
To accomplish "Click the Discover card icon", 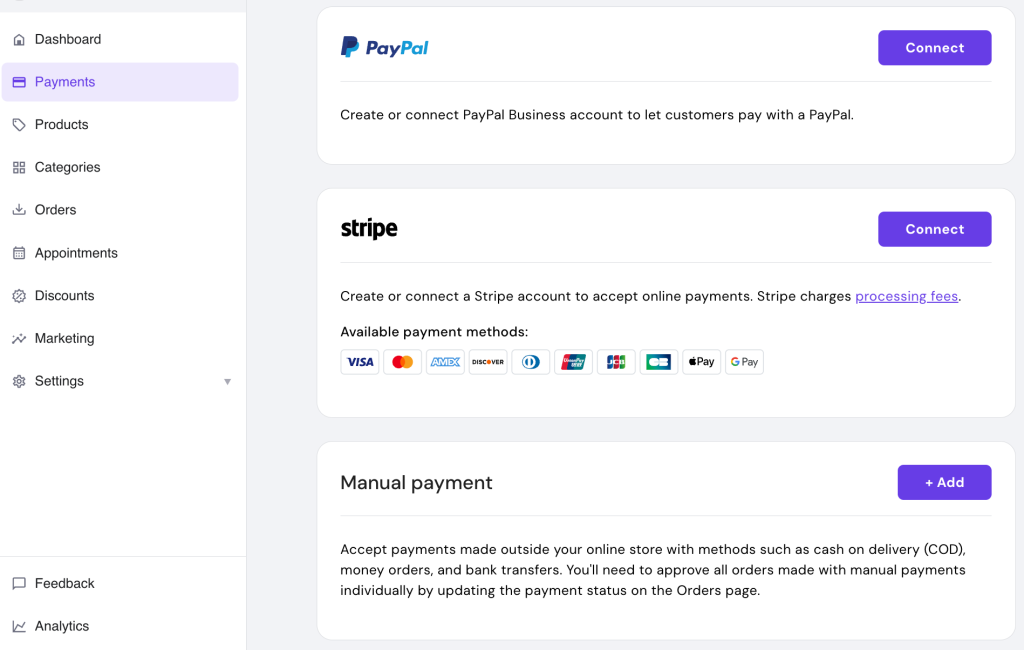I will 488,361.
